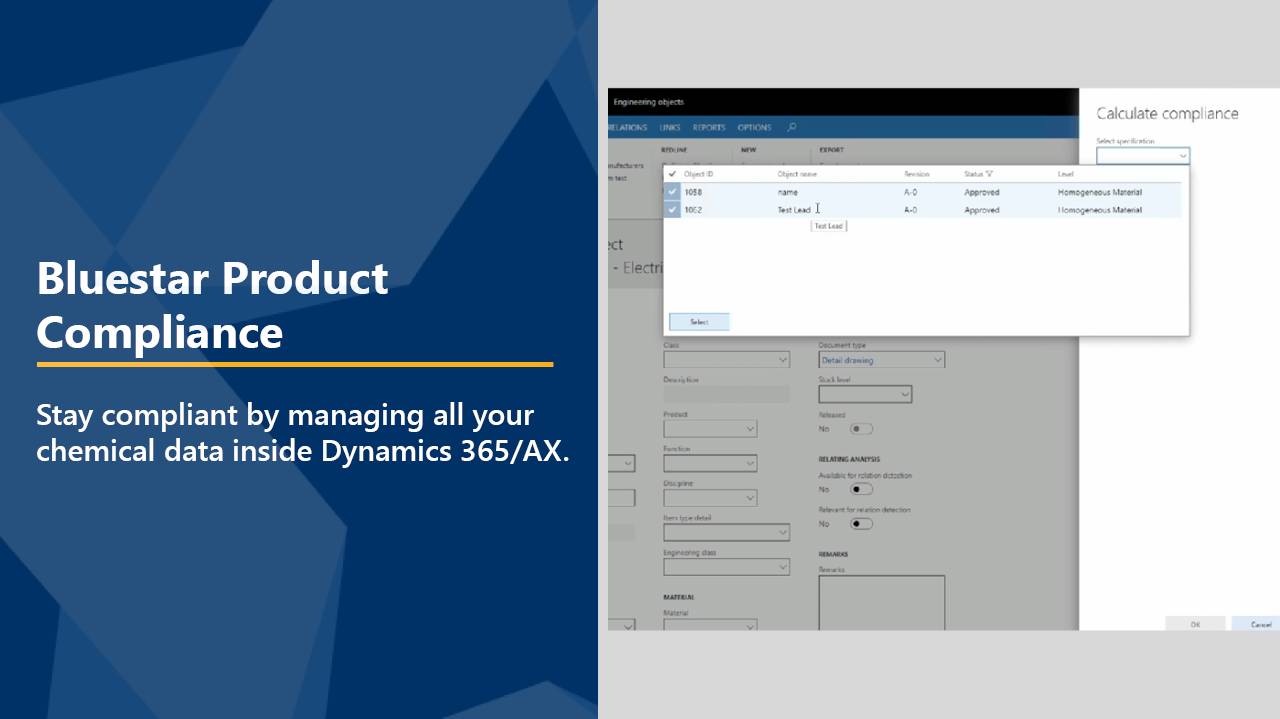Open the RELATIONS ribbon tab
This screenshot has height=719, width=1280.
click(628, 128)
